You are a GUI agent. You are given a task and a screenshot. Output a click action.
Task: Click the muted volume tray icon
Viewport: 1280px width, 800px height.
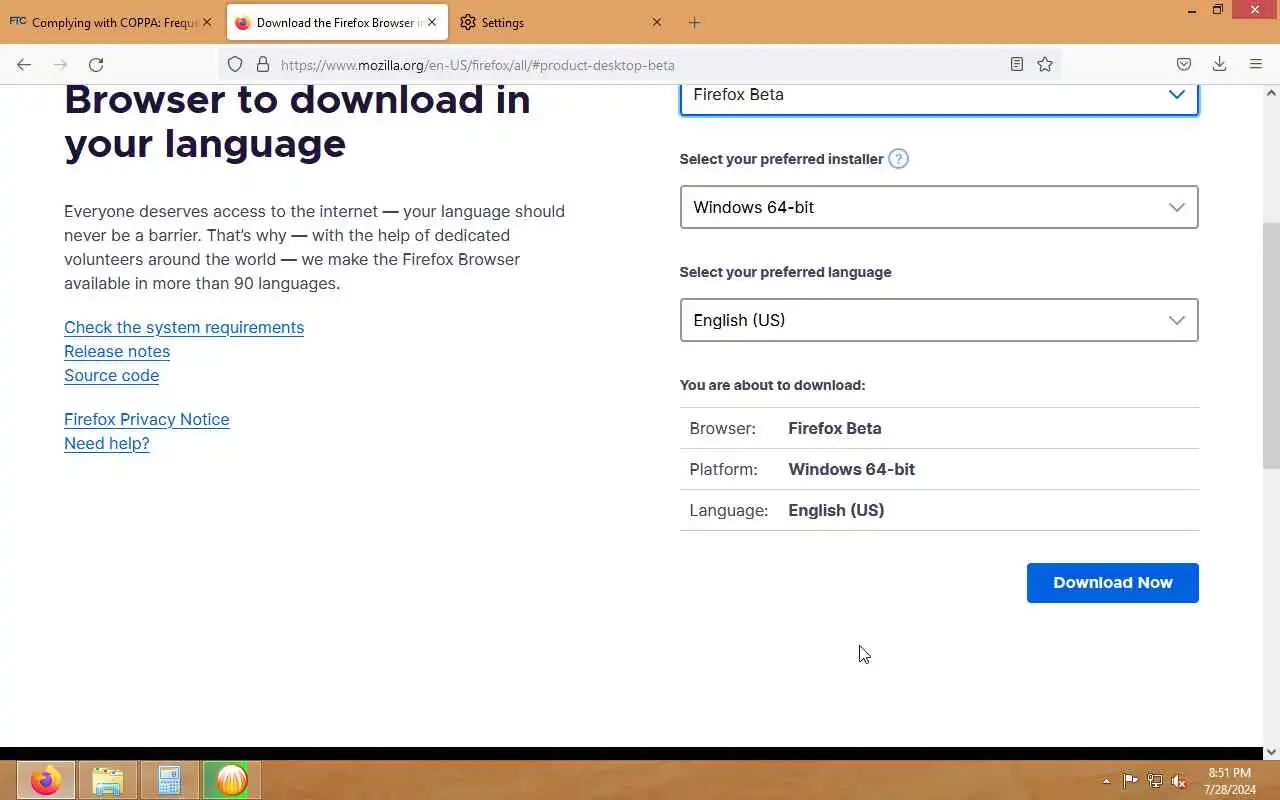coord(1179,781)
